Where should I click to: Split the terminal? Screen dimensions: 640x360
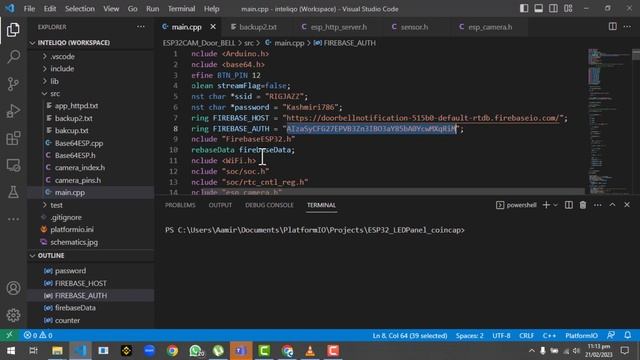click(569, 205)
